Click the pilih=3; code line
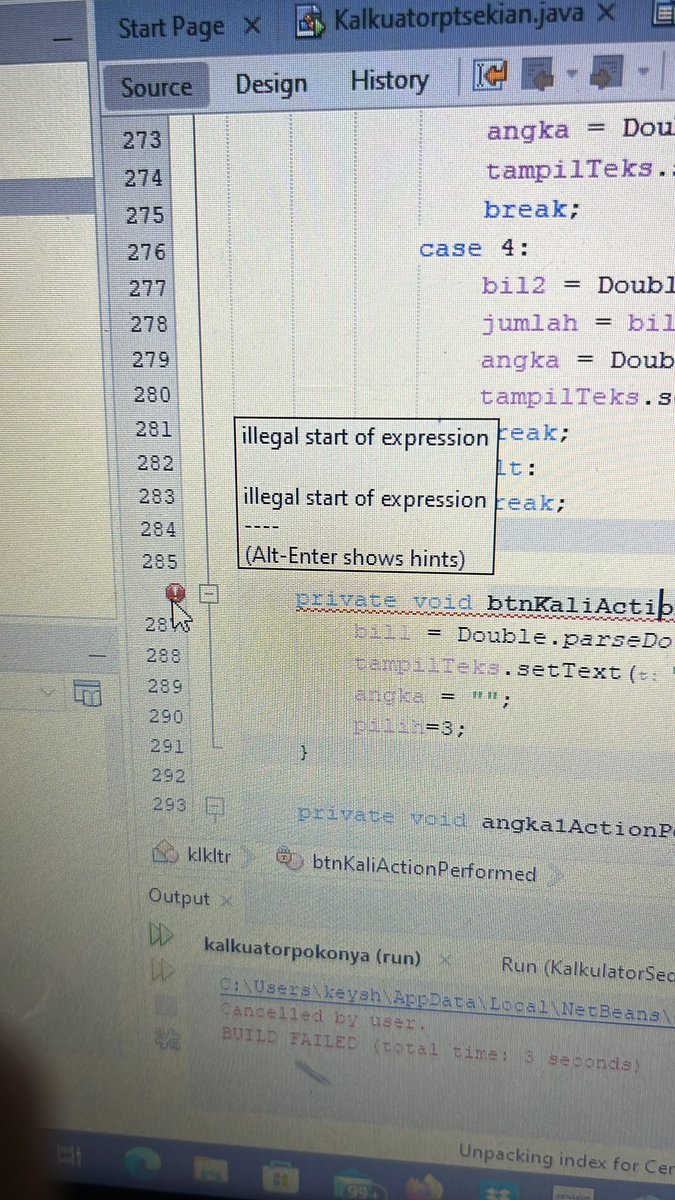This screenshot has width=675, height=1200. click(x=409, y=727)
